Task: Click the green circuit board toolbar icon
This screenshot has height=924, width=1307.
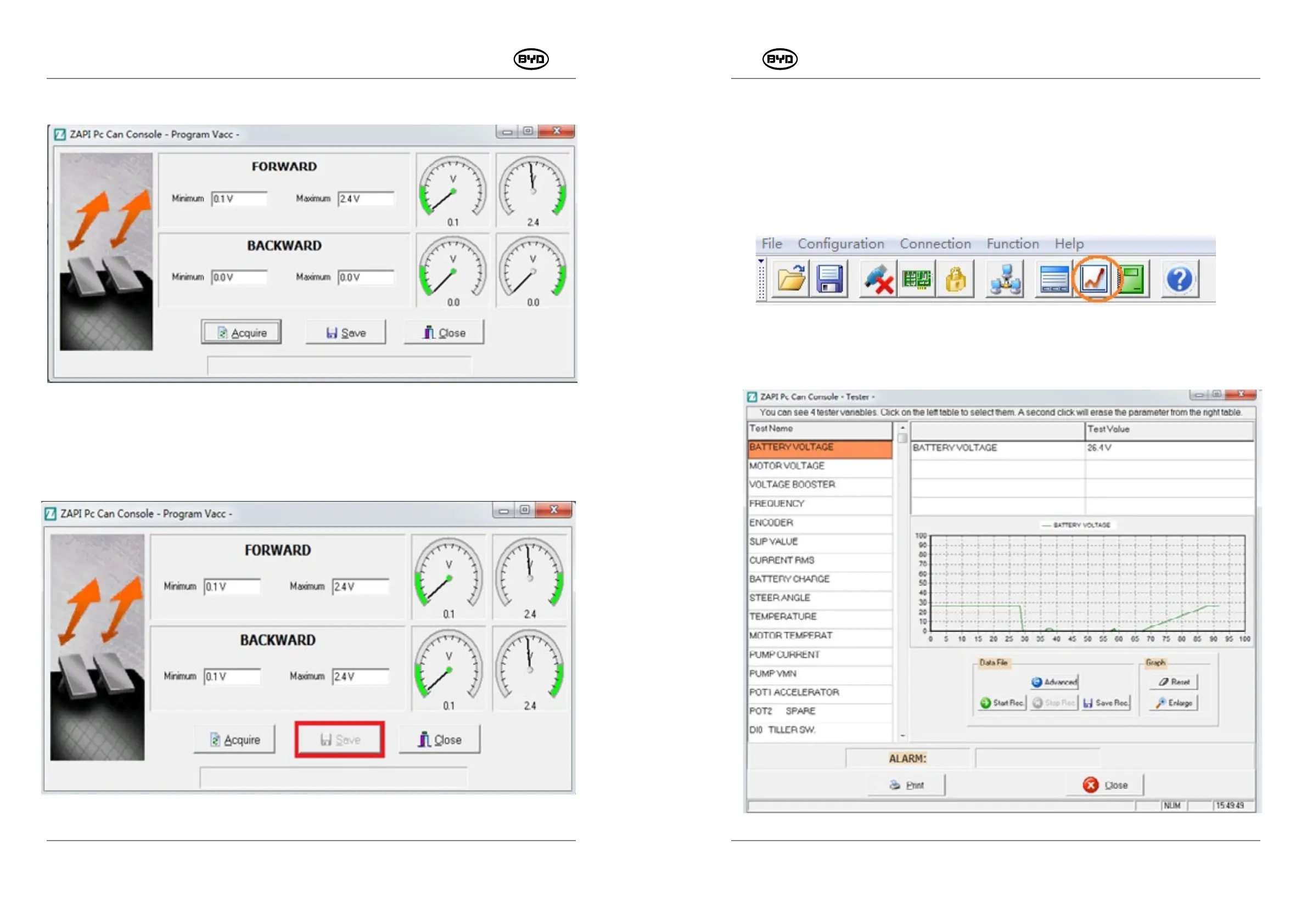Action: point(917,279)
